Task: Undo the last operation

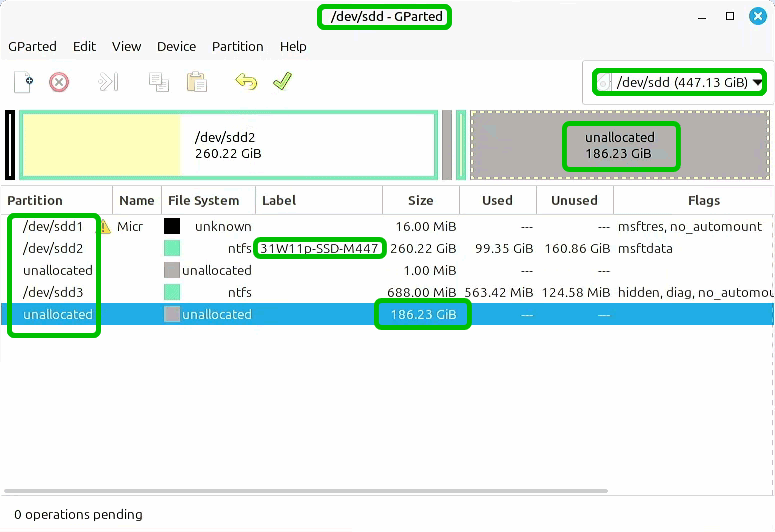Action: (246, 82)
